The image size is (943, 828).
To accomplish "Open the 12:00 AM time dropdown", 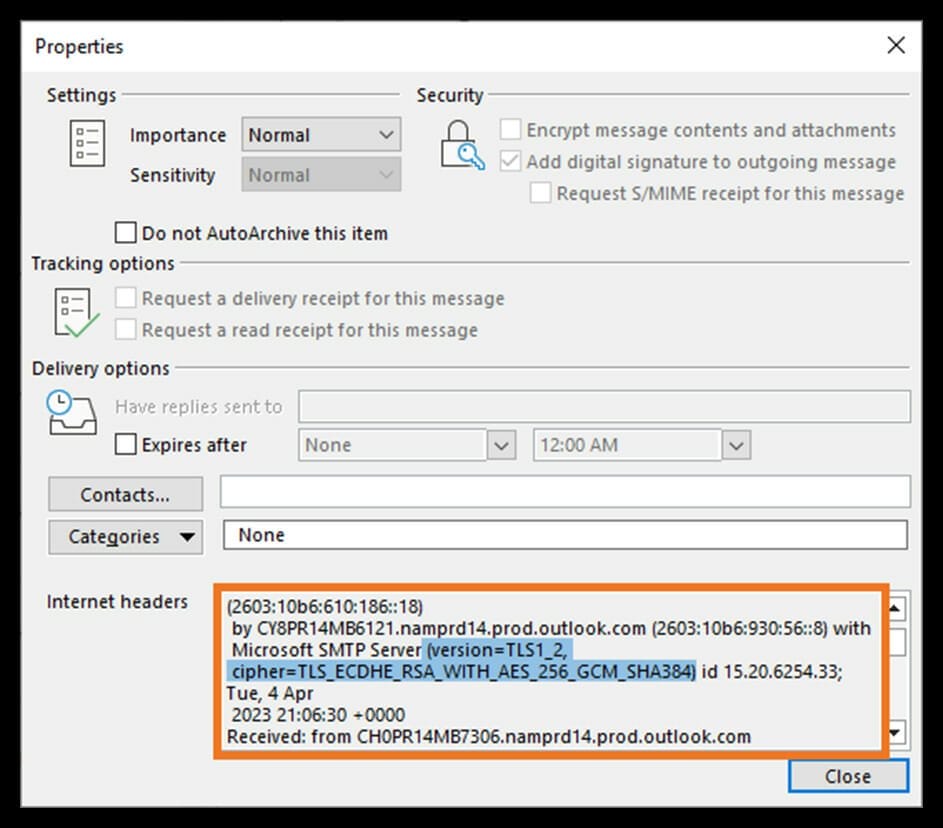I will [736, 445].
